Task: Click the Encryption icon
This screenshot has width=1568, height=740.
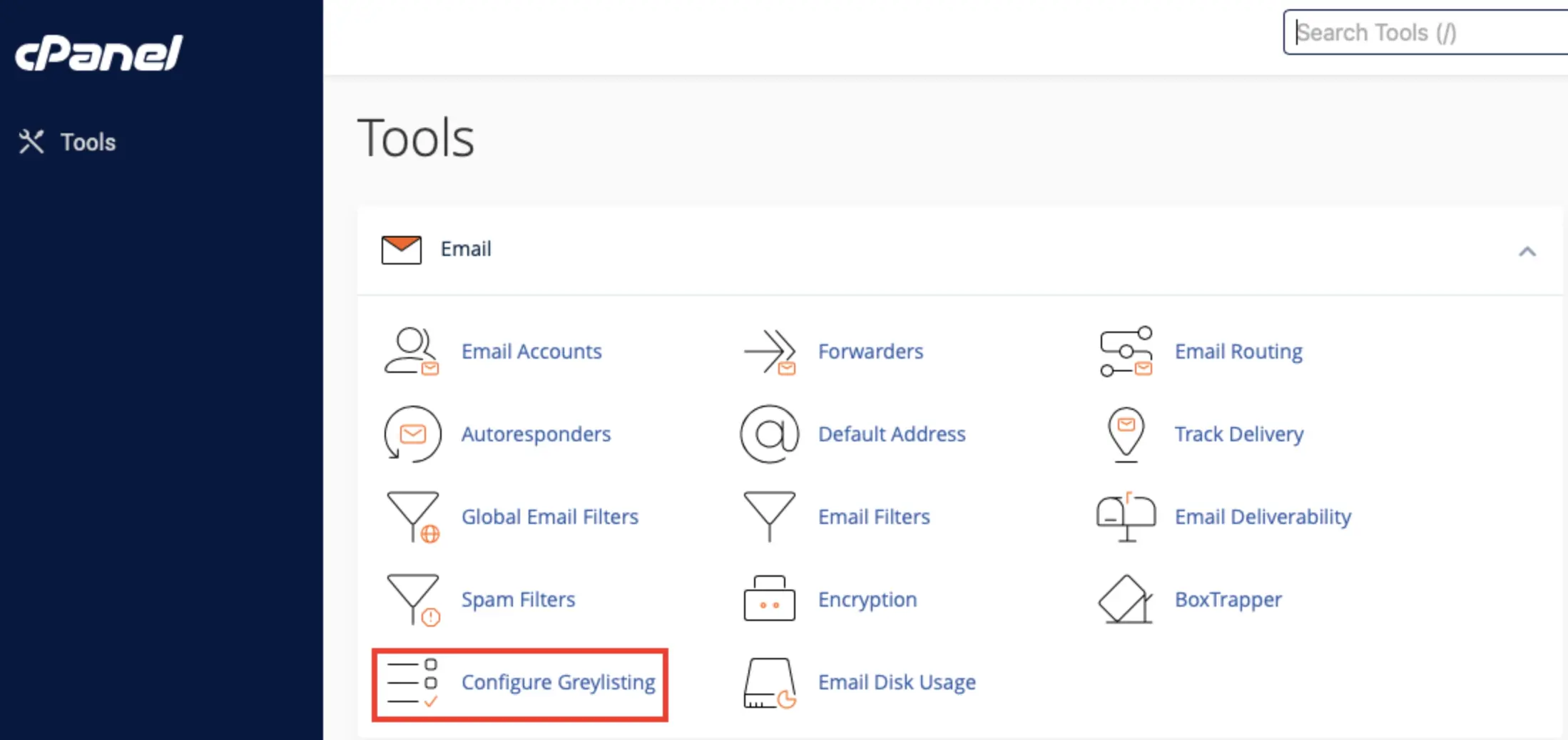Action: click(x=769, y=599)
